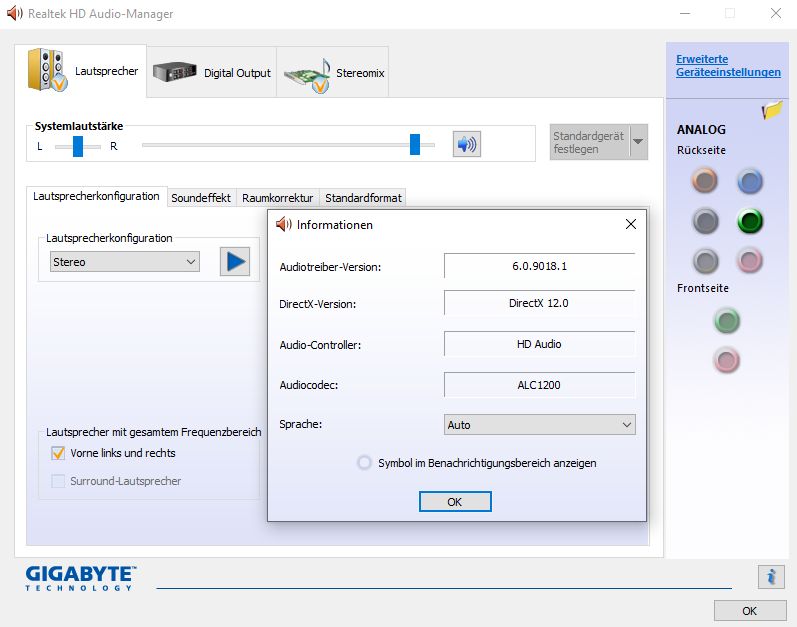This screenshot has height=627, width=797.
Task: Click the orange rear panel audio jack
Action: [704, 181]
